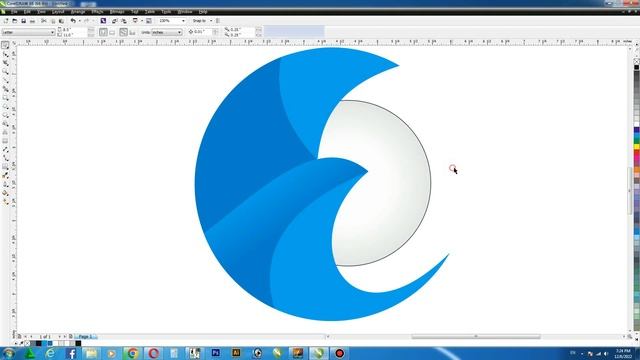
Task: Click the Print icon on standard toolbar
Action: pos(33,21)
